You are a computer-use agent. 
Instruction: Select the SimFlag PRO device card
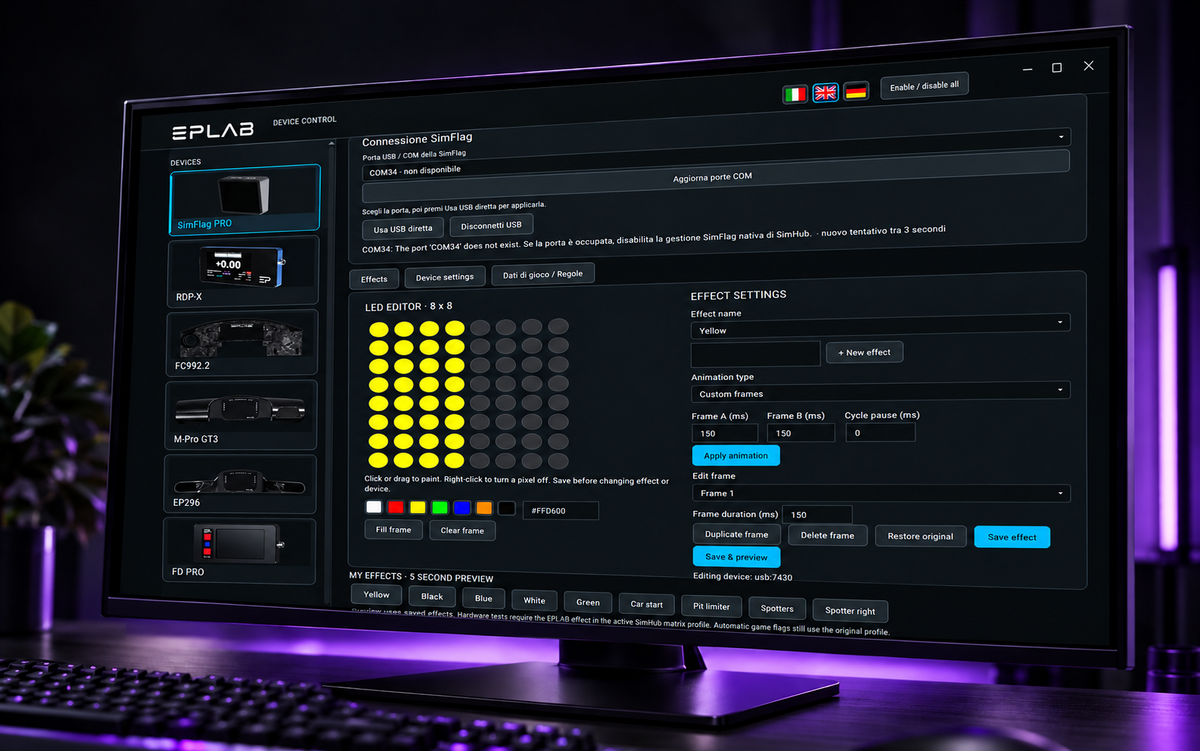click(x=245, y=199)
